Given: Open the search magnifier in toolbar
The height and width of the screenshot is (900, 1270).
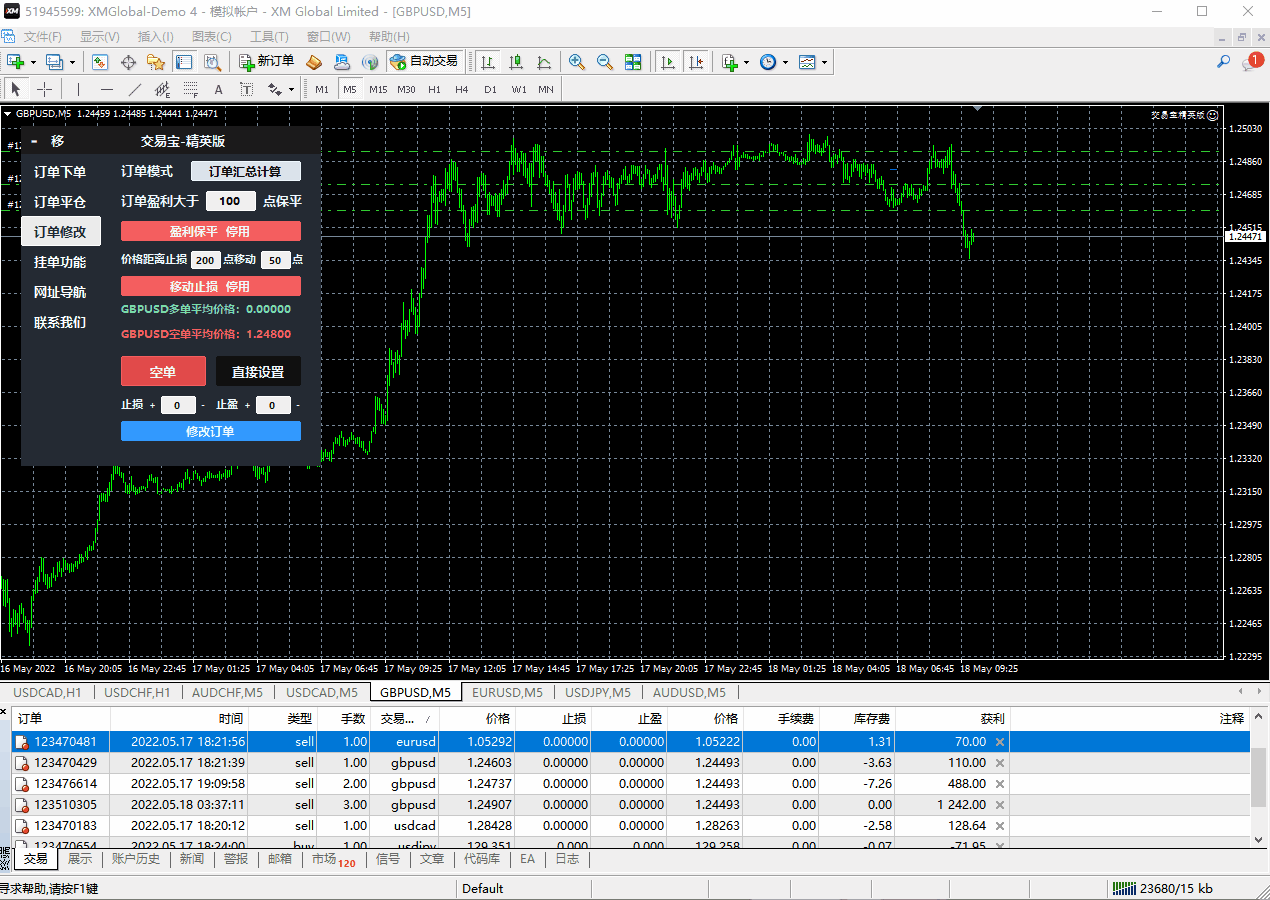Looking at the screenshot, I should coord(1223,62).
